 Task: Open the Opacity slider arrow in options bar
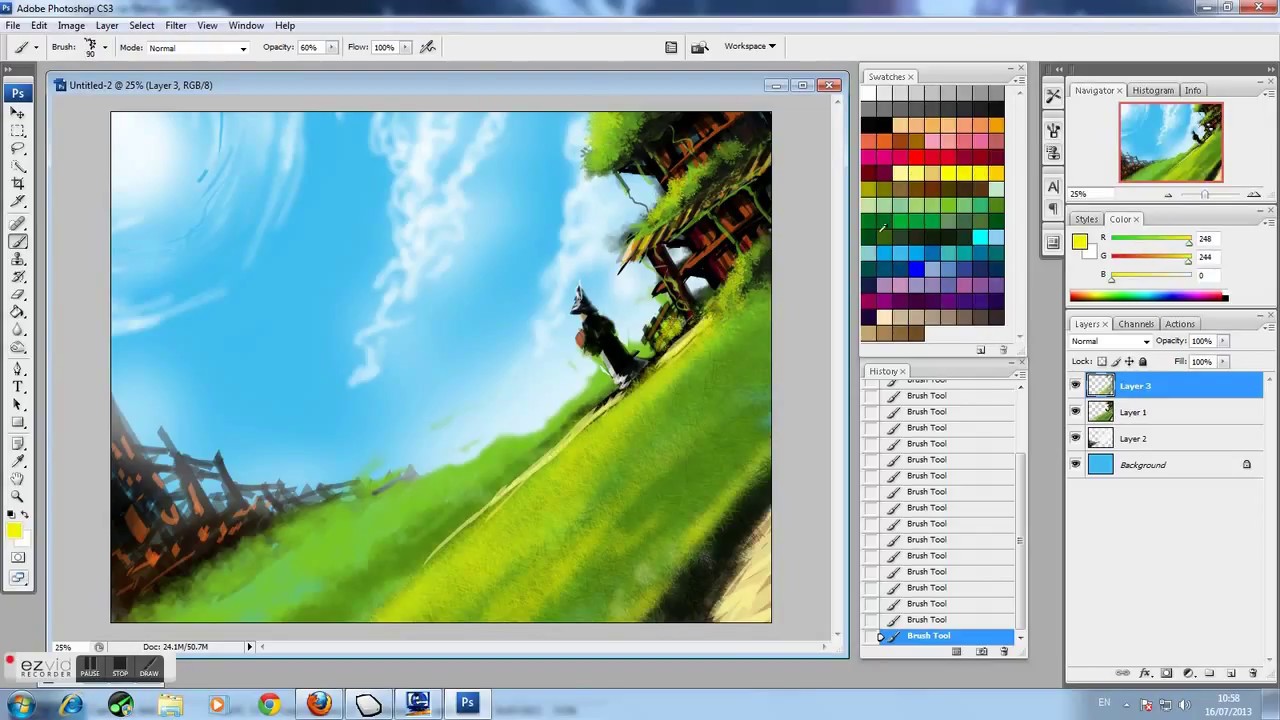(x=331, y=47)
